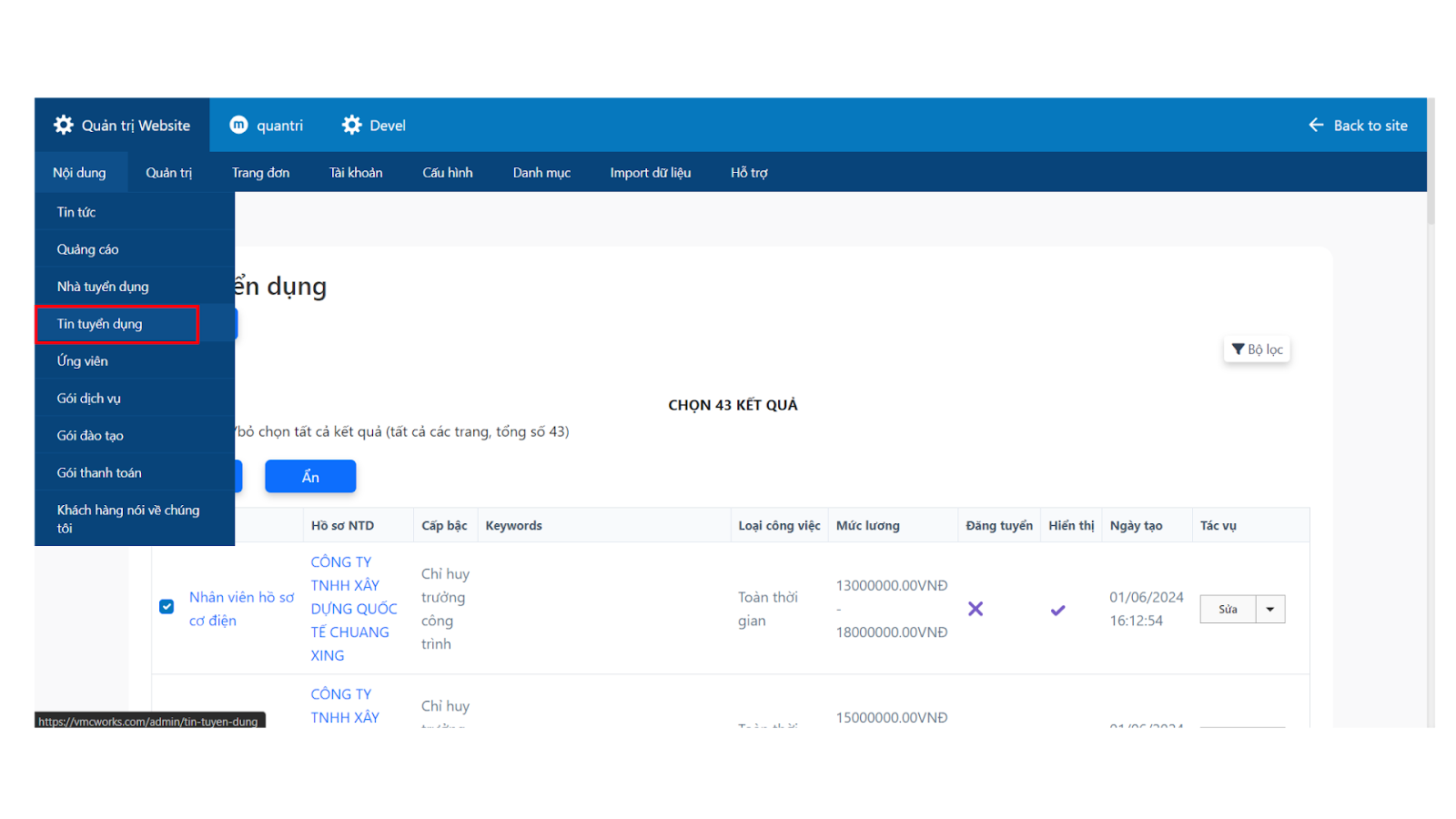Choose Ứng viên in Nội dung menu
1456x819 pixels.
pos(83,361)
